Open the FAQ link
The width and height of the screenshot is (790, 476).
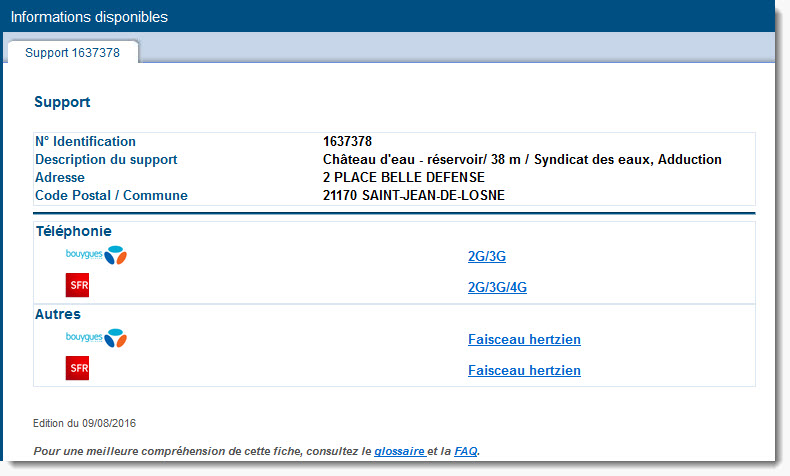[x=466, y=451]
